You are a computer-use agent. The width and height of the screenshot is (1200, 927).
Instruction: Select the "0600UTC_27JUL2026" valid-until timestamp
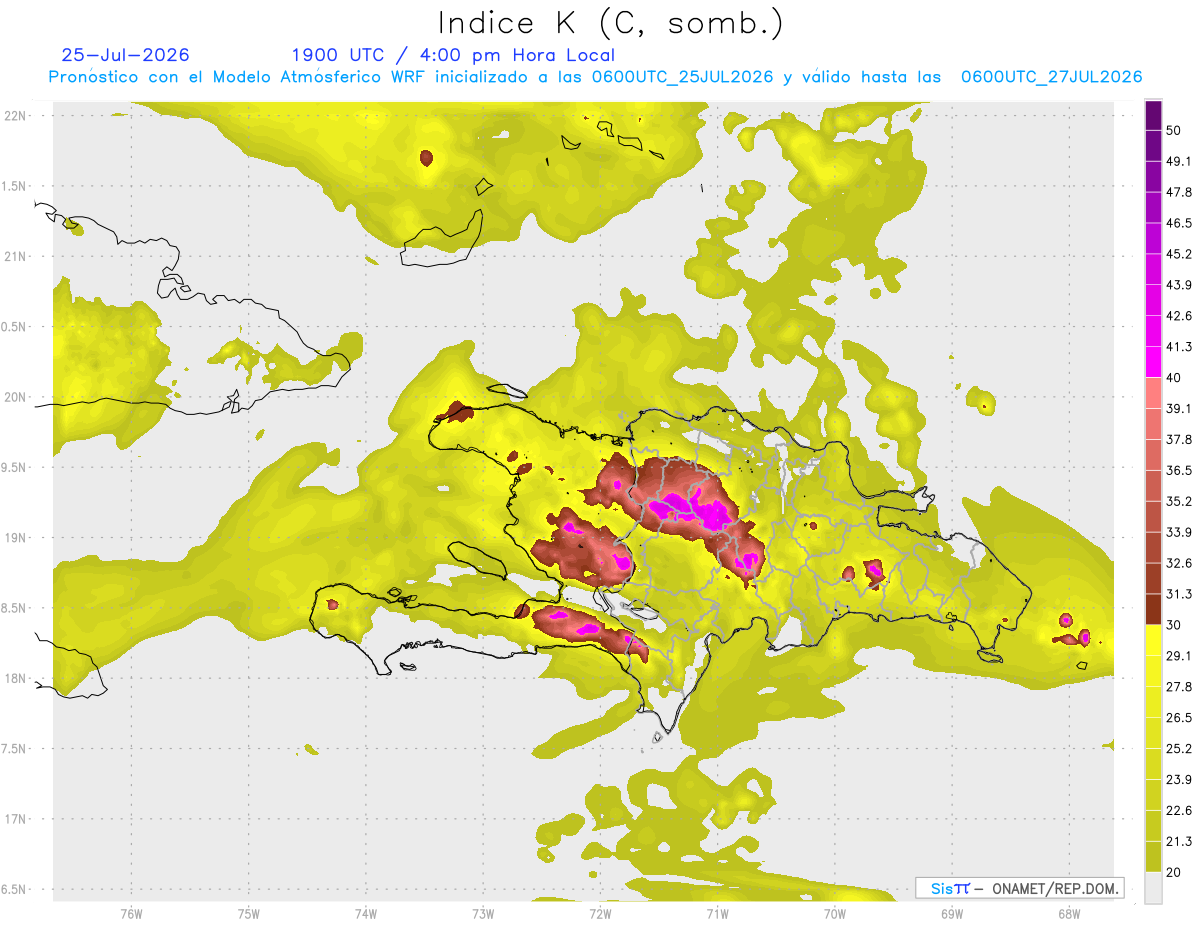1051,77
